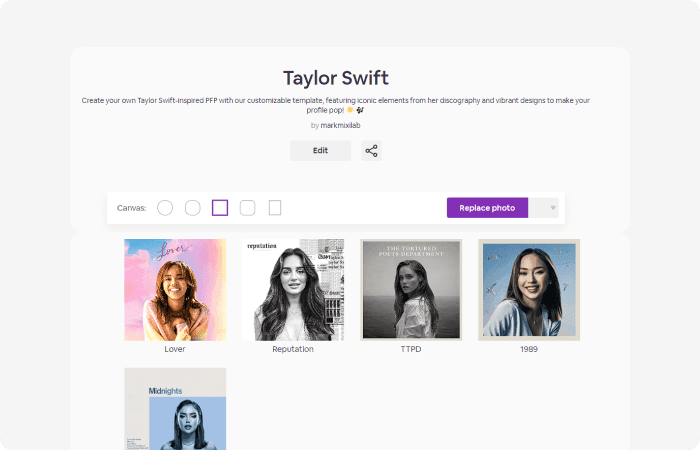Pick the 1989 template thumbnail
Screen dimensions: 700x450
click(529, 290)
